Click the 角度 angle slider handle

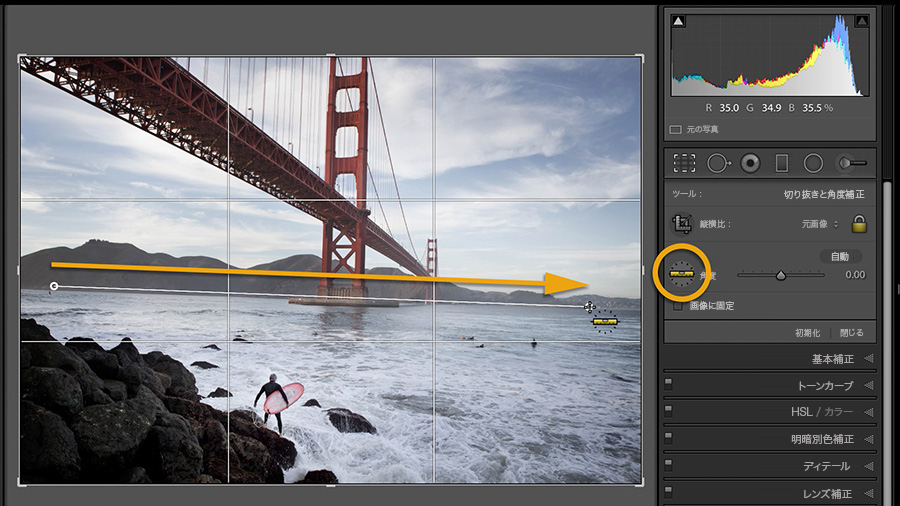coord(781,276)
